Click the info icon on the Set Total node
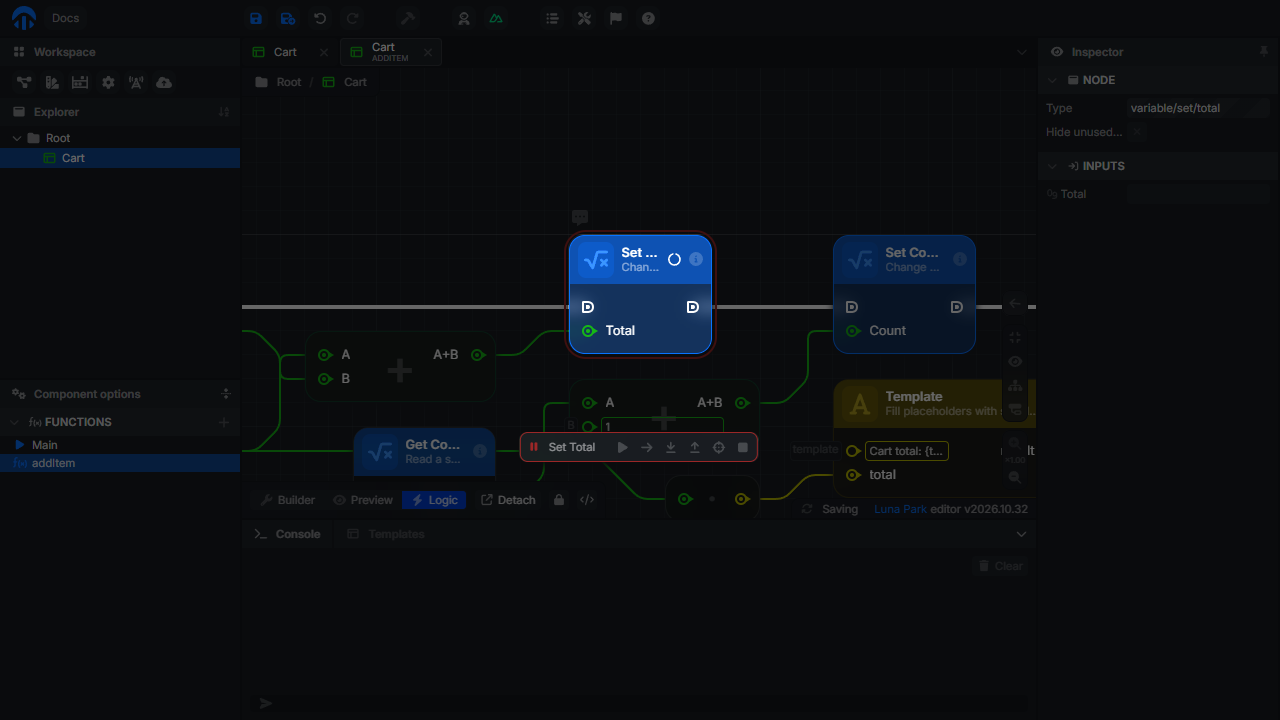 point(696,259)
